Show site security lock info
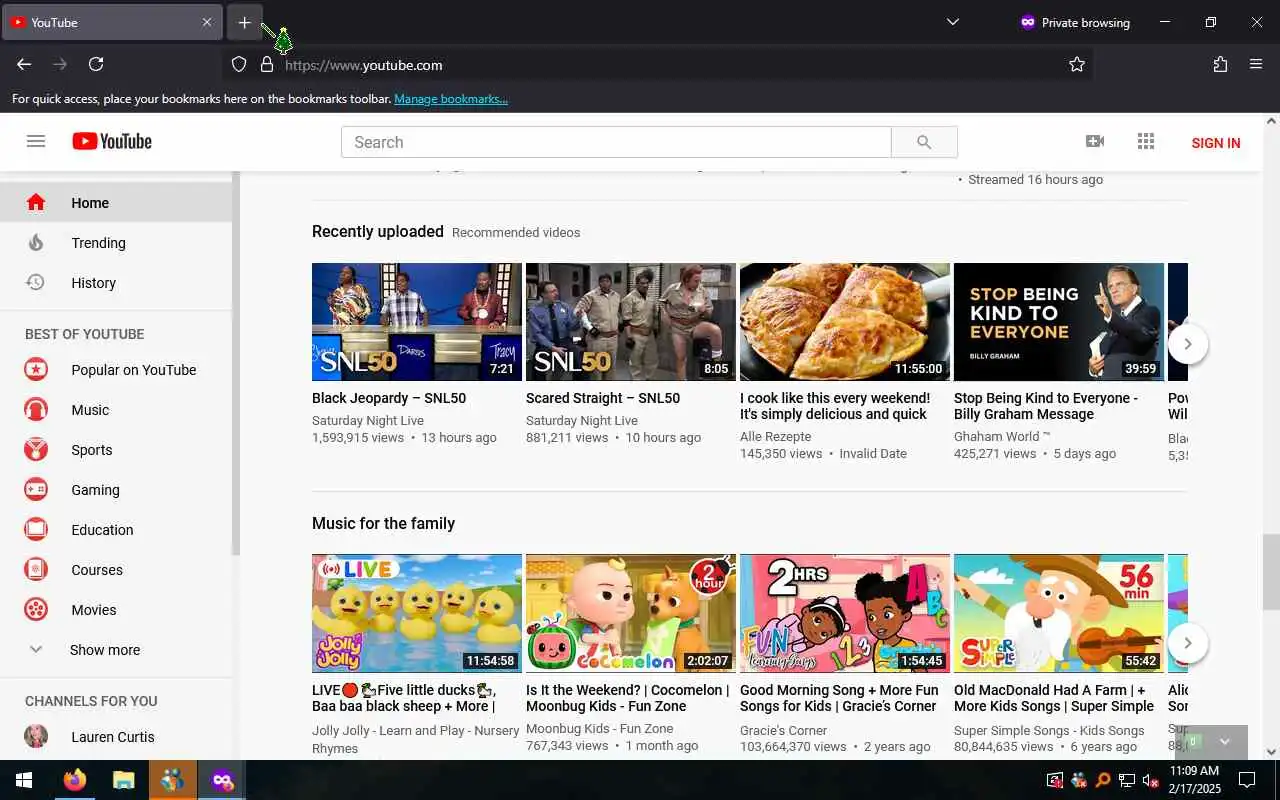Image resolution: width=1280 pixels, height=800 pixels. pyautogui.click(x=267, y=64)
